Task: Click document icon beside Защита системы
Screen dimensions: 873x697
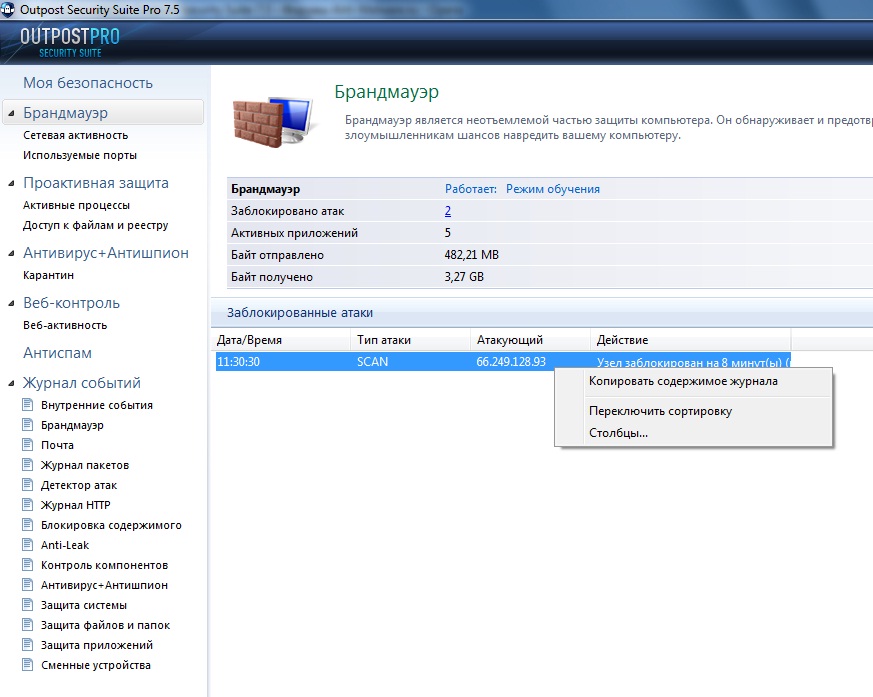Action: [27, 605]
